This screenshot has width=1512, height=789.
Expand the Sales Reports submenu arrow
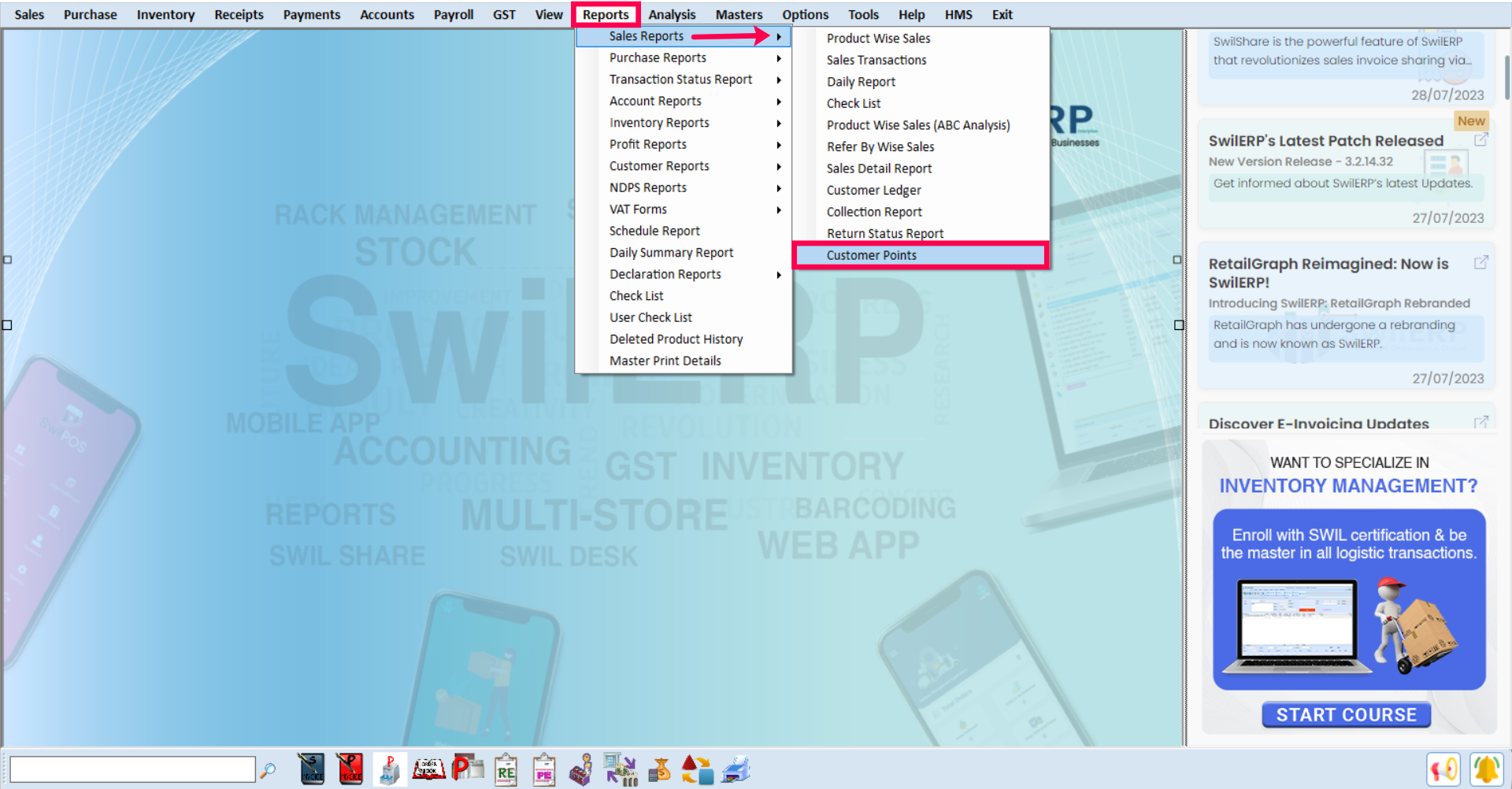click(779, 36)
